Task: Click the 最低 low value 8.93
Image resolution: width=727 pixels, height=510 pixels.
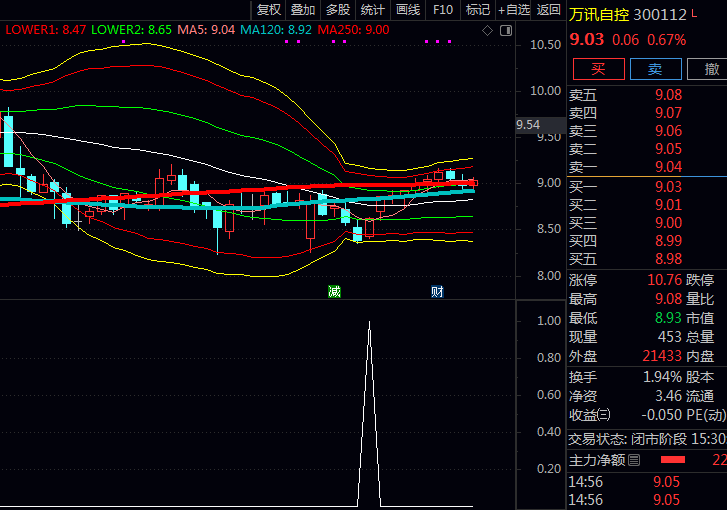Action: pyautogui.click(x=668, y=318)
